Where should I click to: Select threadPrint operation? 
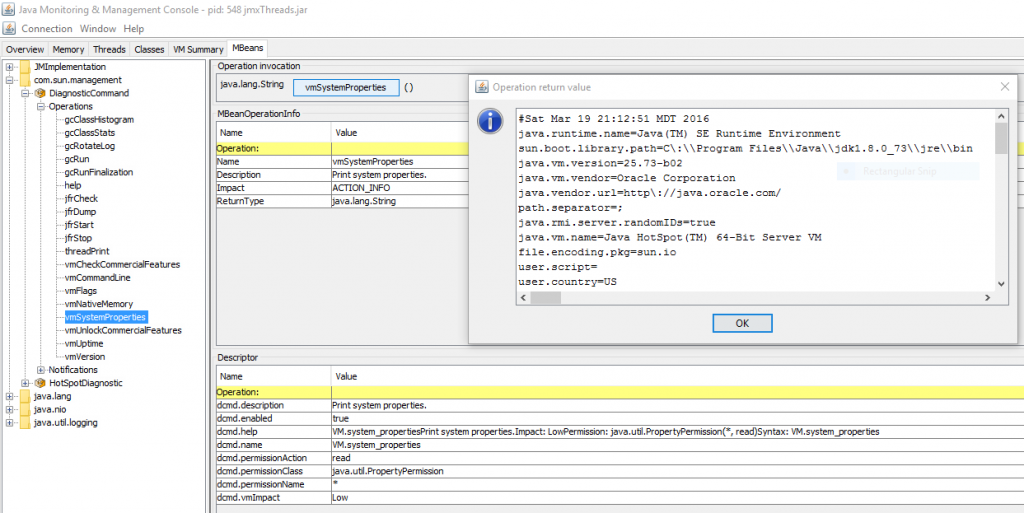click(87, 251)
